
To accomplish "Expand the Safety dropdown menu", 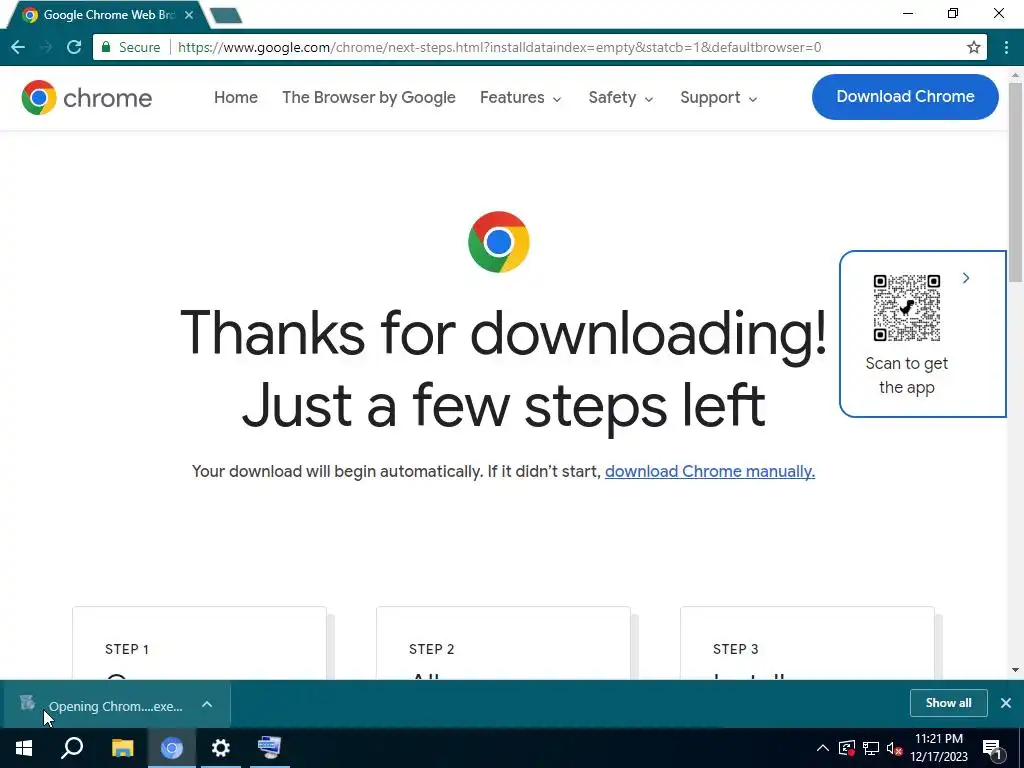I will (x=620, y=97).
